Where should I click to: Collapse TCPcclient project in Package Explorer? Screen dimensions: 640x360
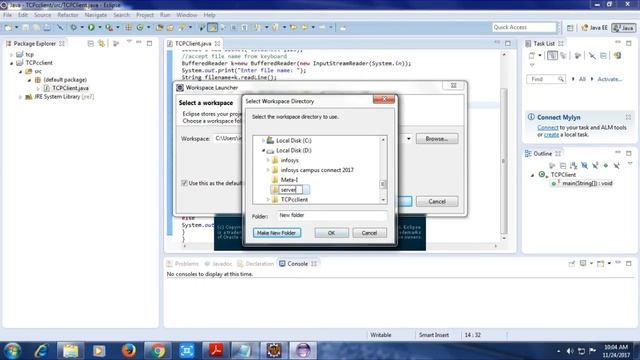(x=11, y=63)
